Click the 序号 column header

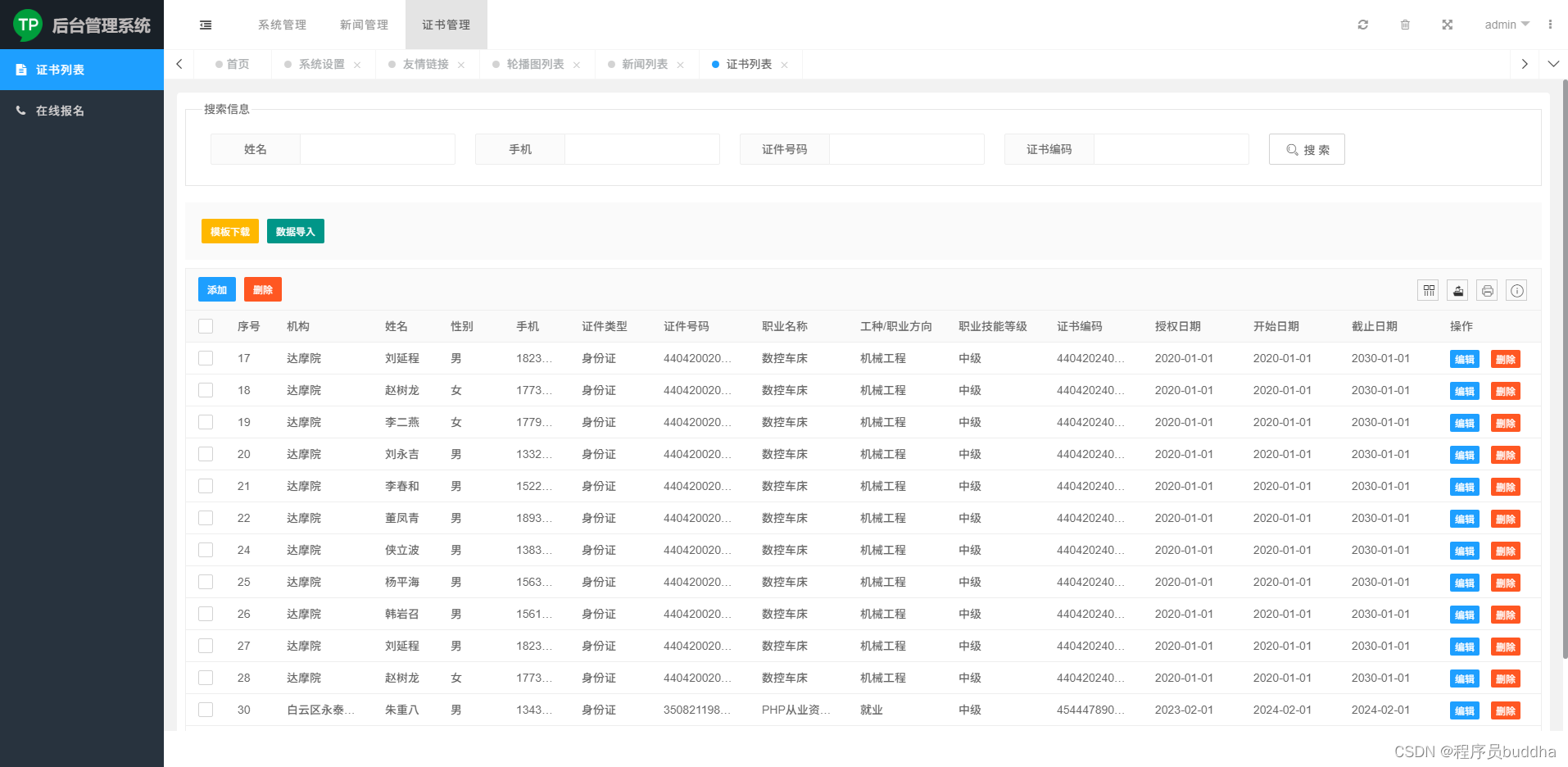coord(249,326)
